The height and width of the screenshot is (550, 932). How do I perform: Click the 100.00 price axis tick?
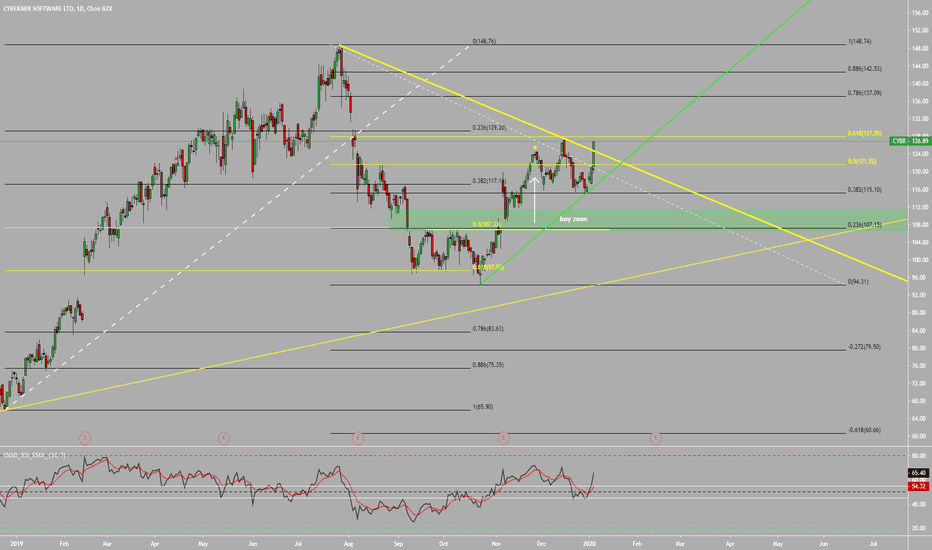pos(919,260)
